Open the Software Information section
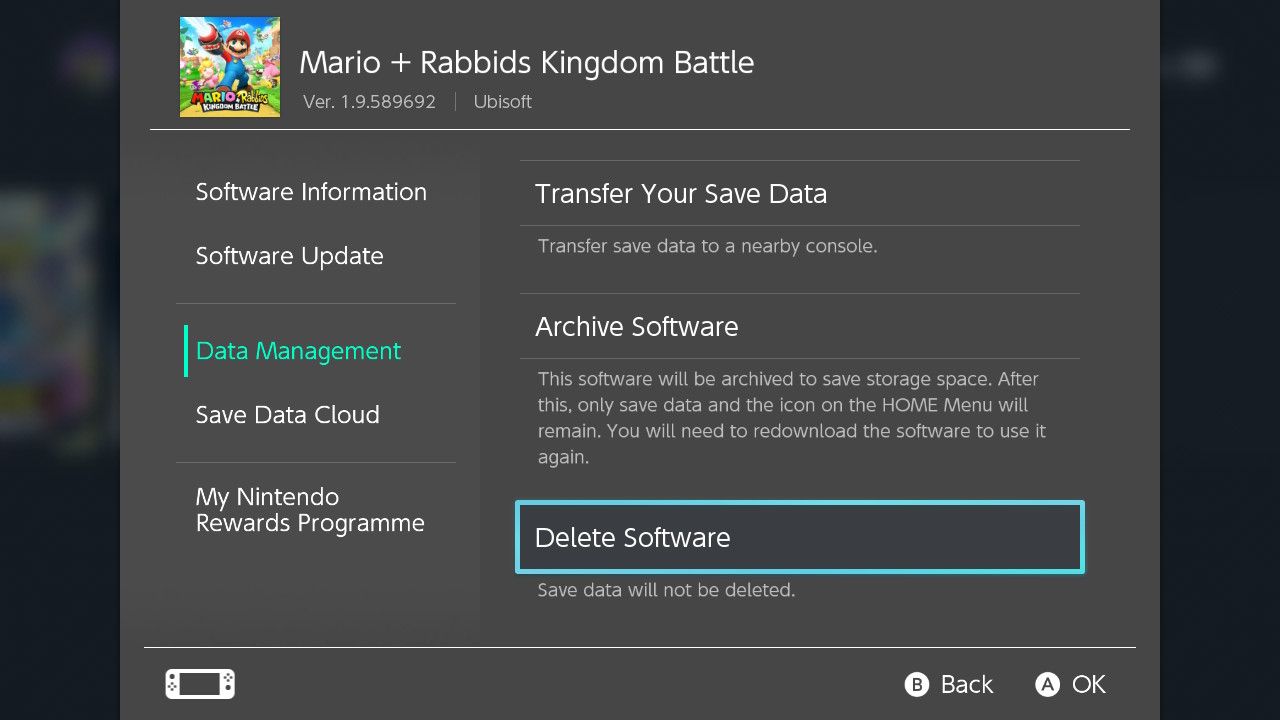Viewport: 1280px width, 720px height. pos(311,192)
